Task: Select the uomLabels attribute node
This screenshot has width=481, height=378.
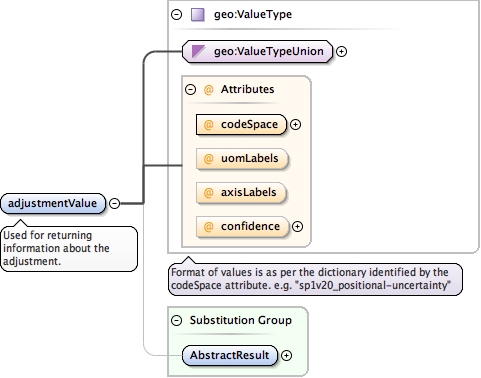Action: tap(242, 159)
